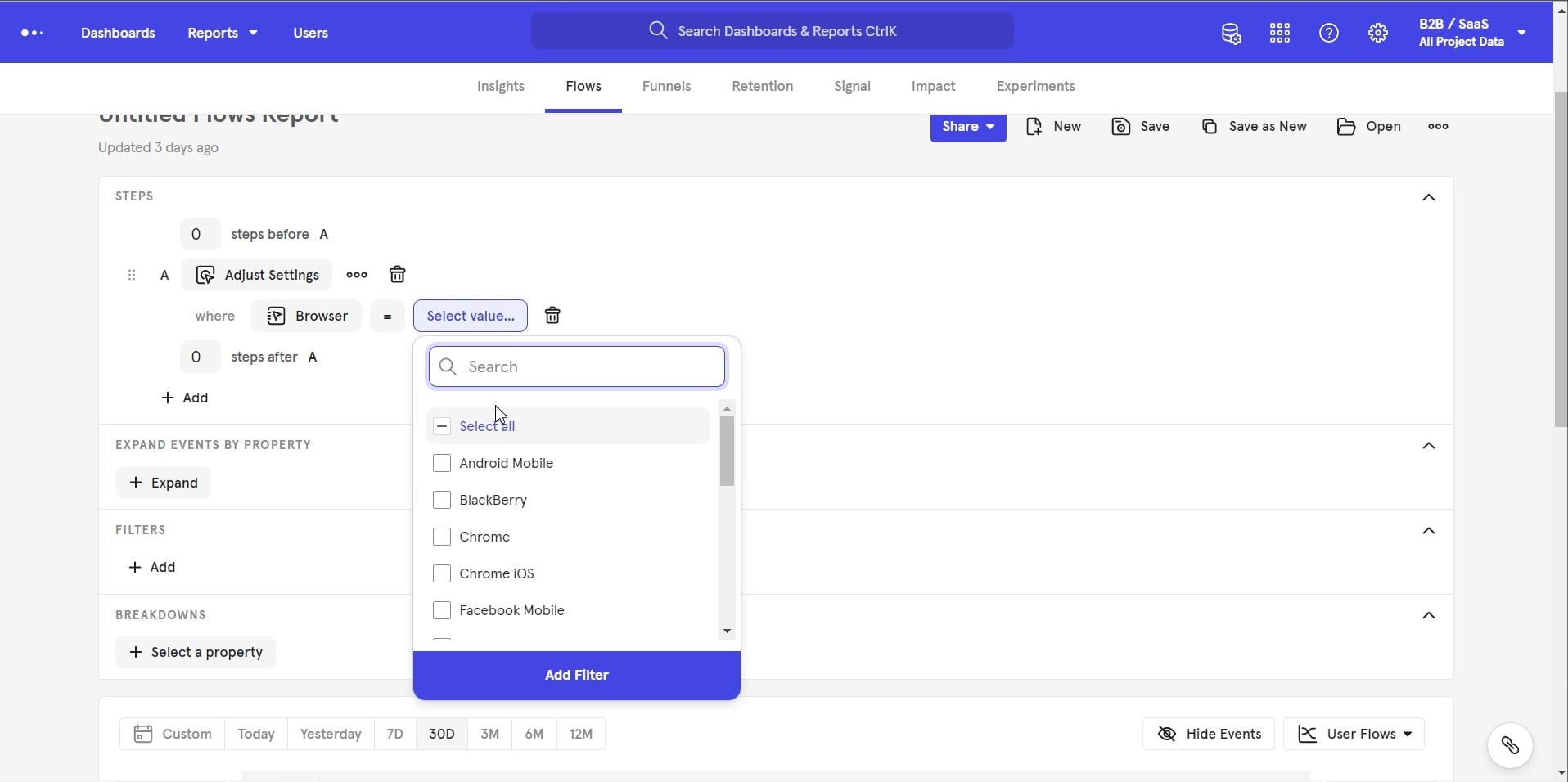The image size is (1568, 782).
Task: Switch to the Retention tab
Action: [761, 86]
